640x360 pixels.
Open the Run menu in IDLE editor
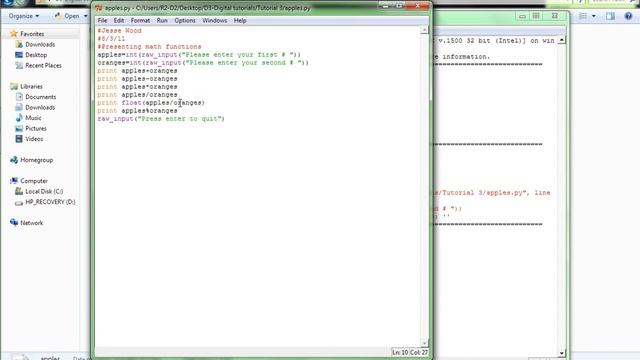tap(162, 20)
